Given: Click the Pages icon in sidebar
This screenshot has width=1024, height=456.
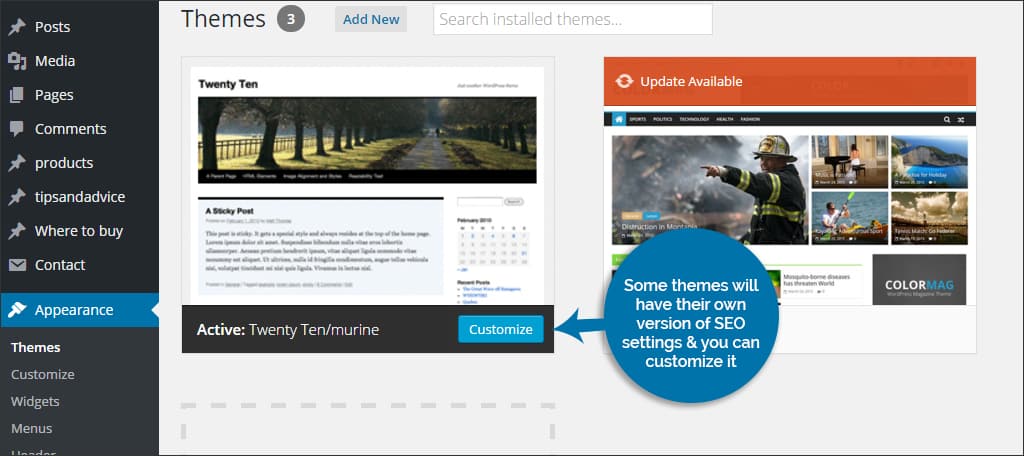Looking at the screenshot, I should pos(17,95).
